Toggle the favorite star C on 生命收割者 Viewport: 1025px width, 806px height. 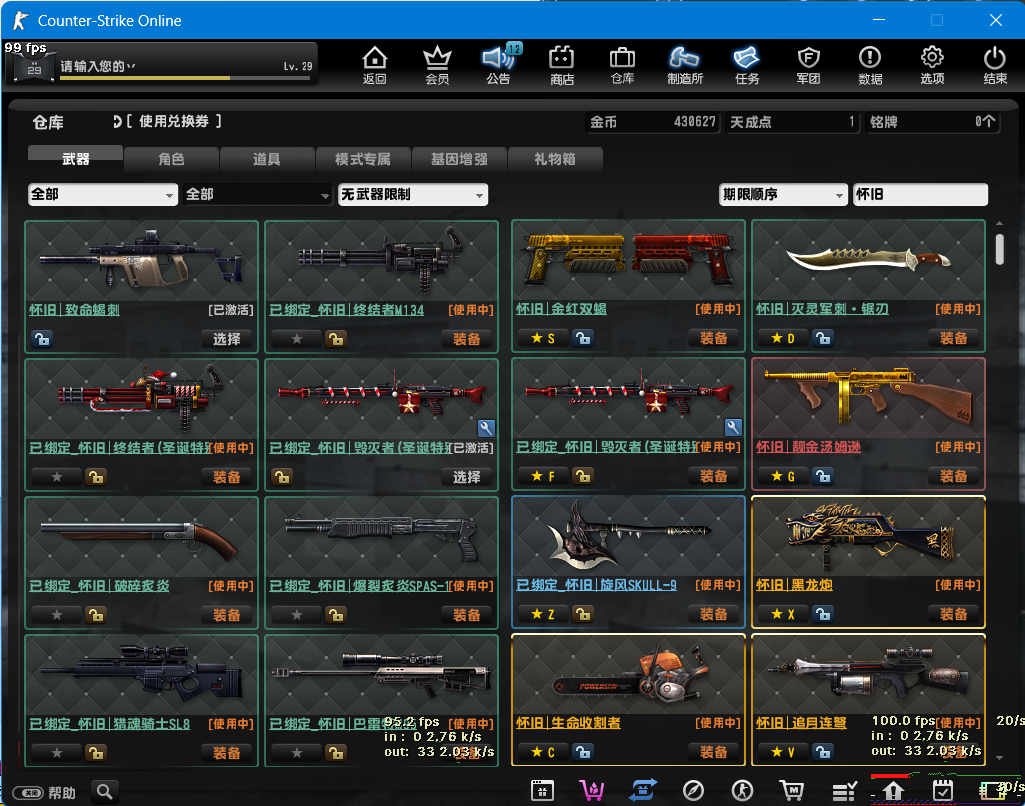[543, 752]
